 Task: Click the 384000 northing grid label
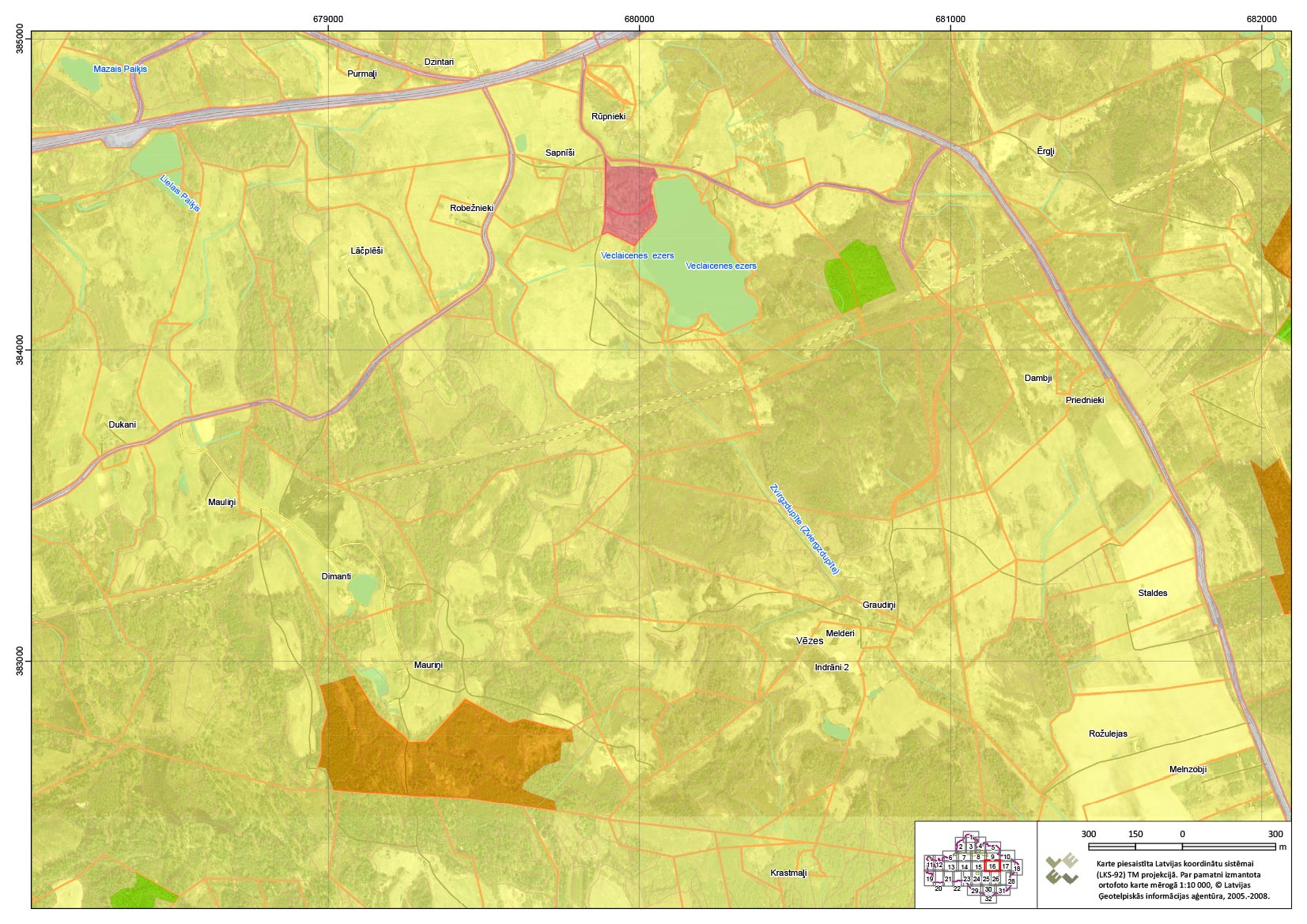pyautogui.click(x=19, y=349)
